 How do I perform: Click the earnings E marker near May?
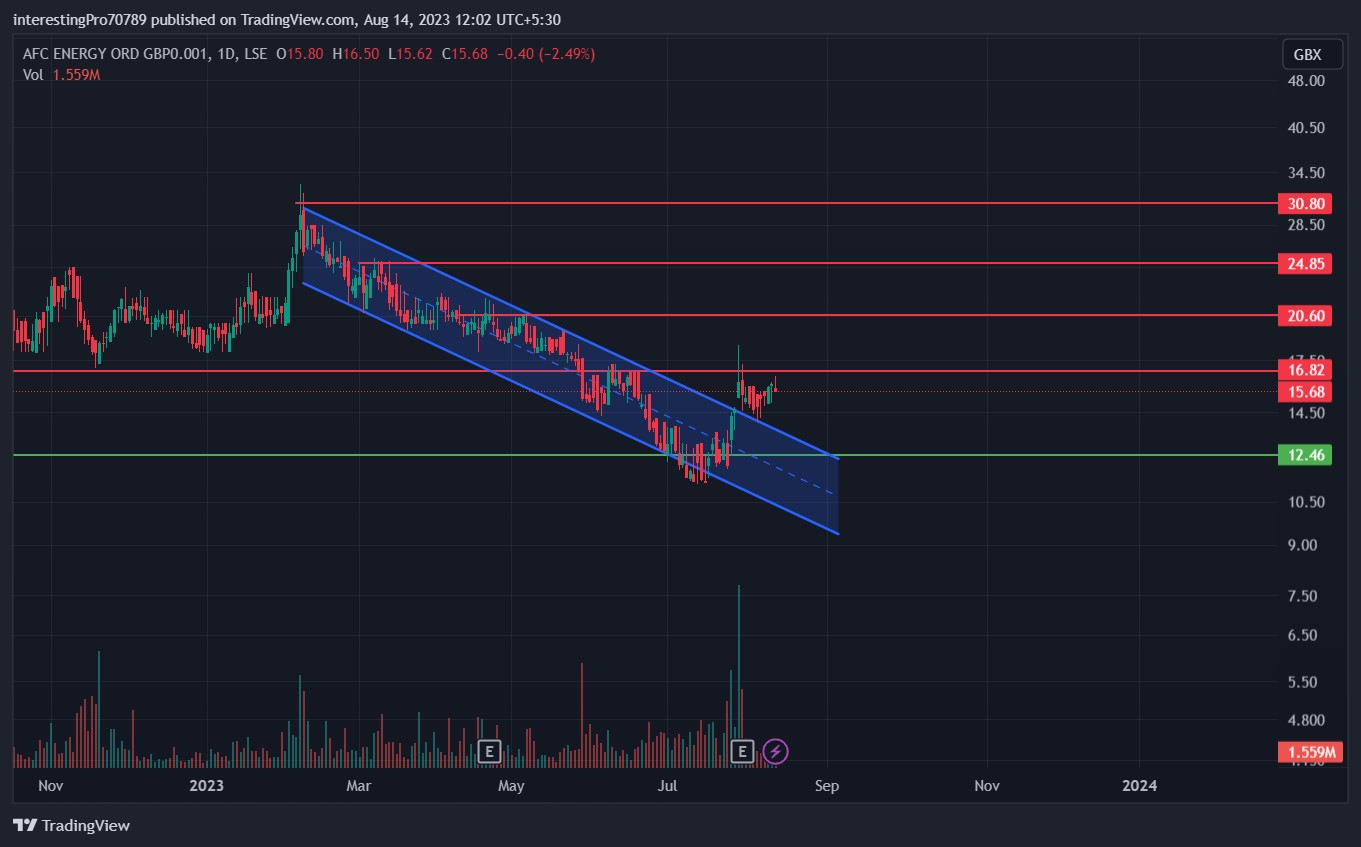point(489,751)
